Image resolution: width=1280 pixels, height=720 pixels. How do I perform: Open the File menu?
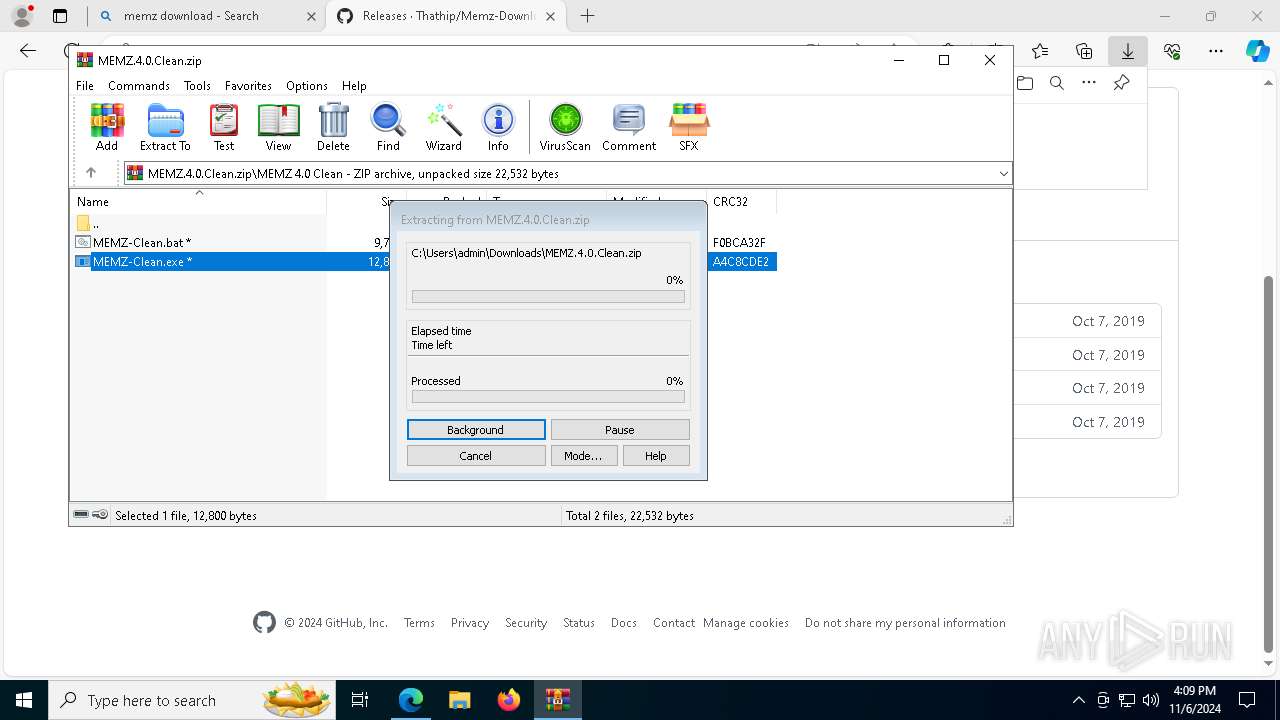85,86
